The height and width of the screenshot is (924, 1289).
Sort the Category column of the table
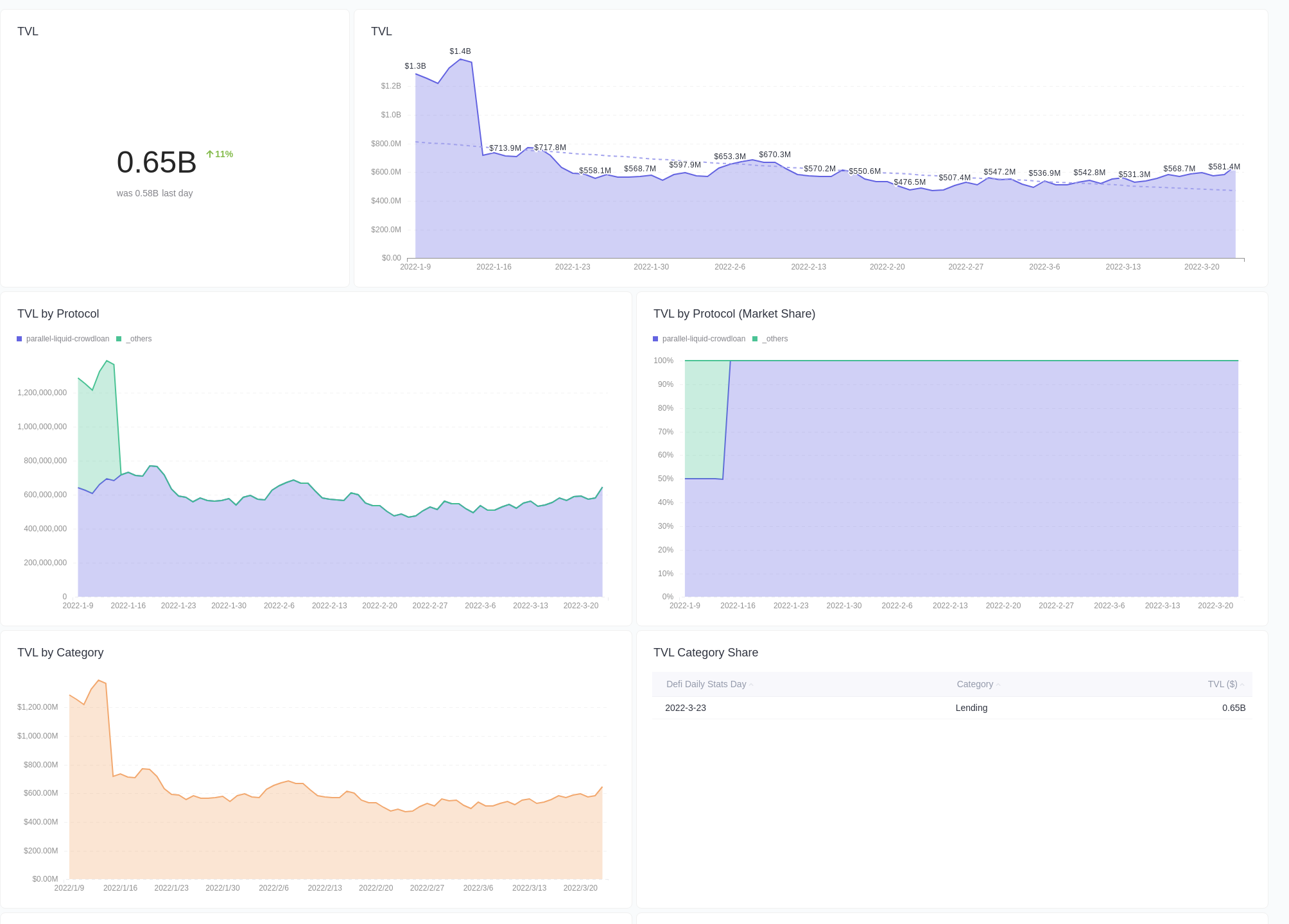[973, 684]
